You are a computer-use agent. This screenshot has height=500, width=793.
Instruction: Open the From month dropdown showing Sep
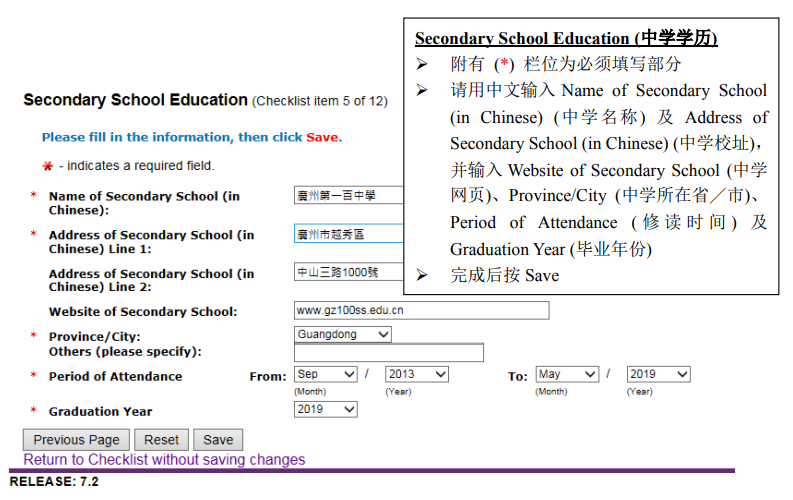325,374
